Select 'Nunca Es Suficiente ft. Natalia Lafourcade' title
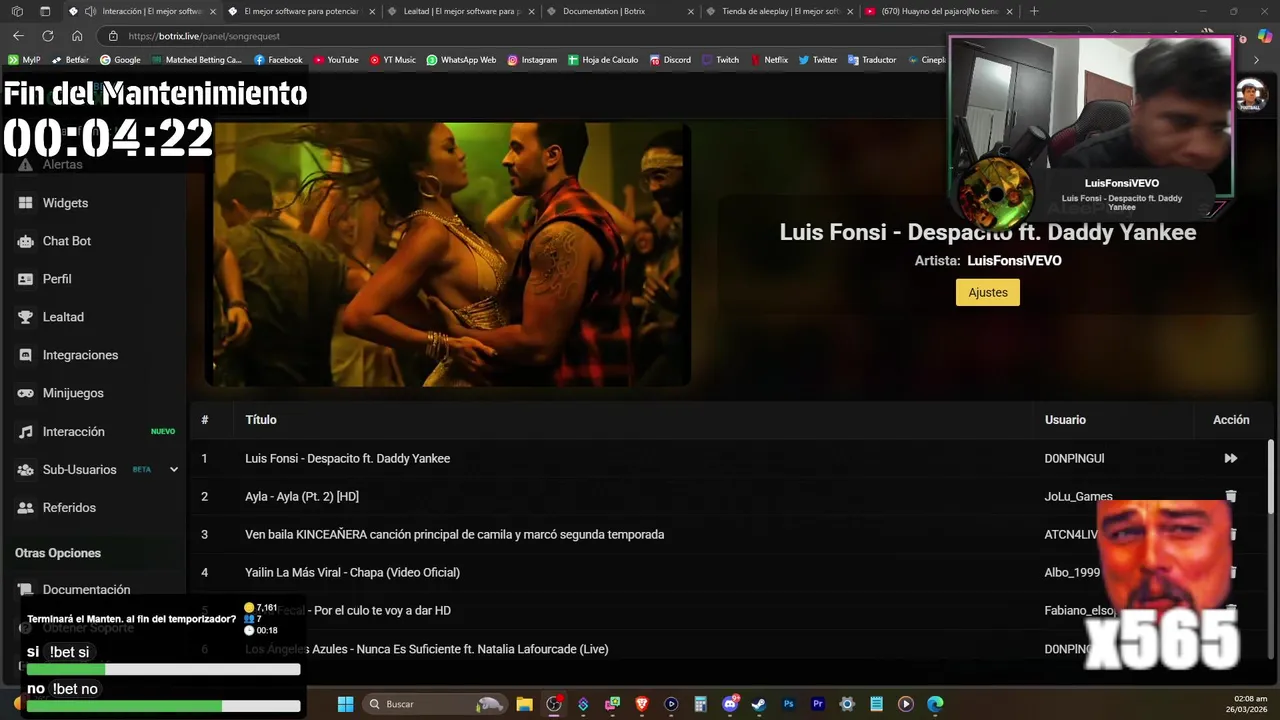The image size is (1280, 720). click(x=427, y=649)
